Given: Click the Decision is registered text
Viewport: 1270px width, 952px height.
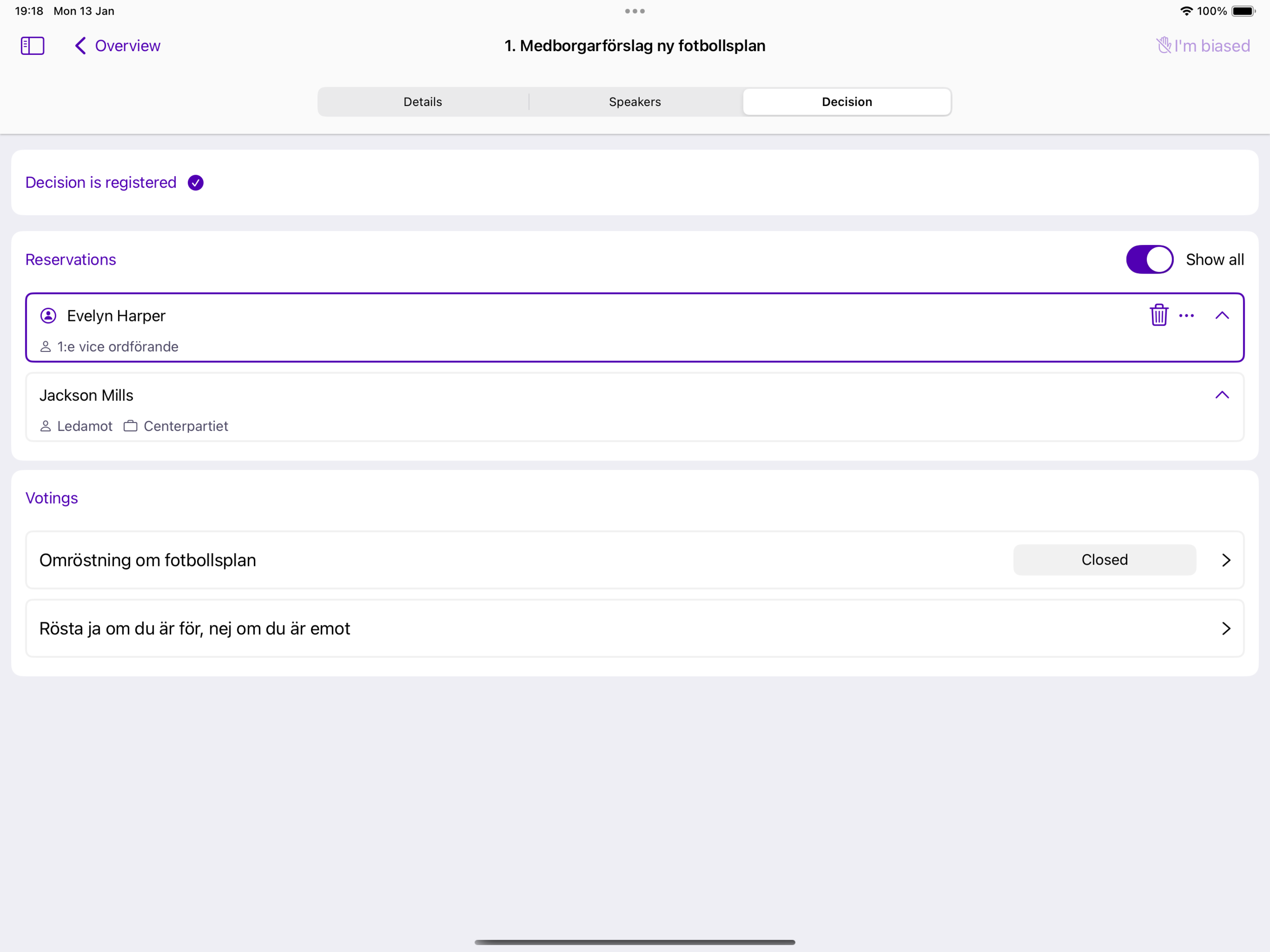Looking at the screenshot, I should pyautogui.click(x=101, y=183).
